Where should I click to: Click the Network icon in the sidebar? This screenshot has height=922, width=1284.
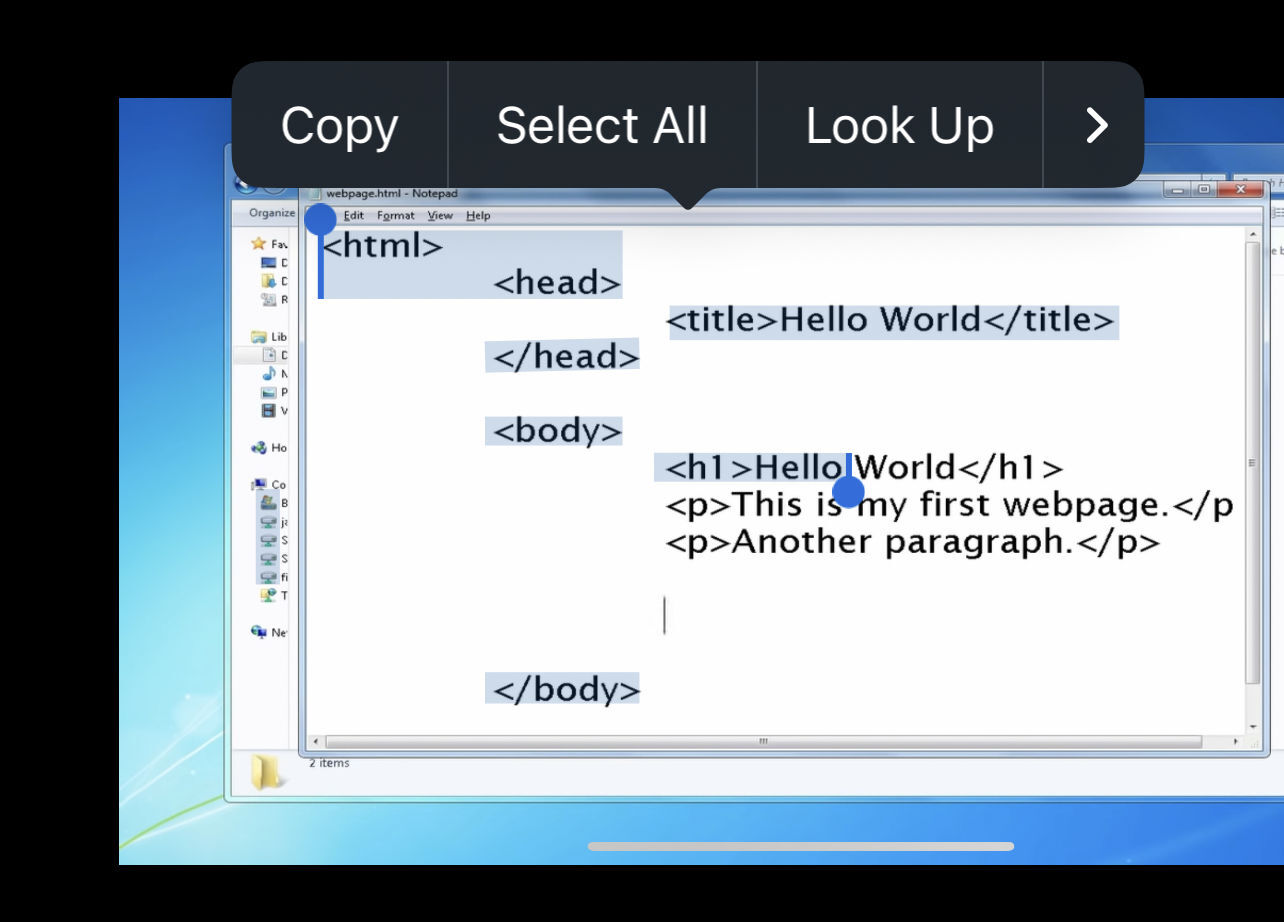[259, 632]
